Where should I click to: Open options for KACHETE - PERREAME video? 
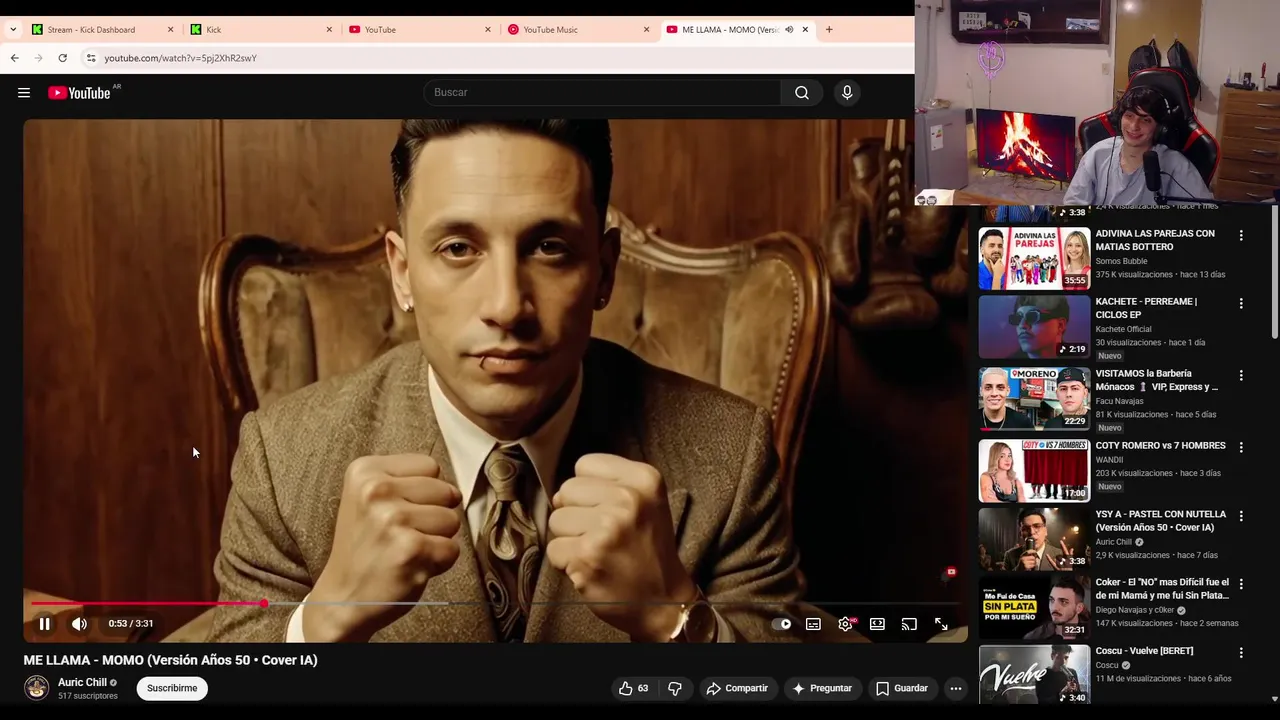[x=1241, y=303]
